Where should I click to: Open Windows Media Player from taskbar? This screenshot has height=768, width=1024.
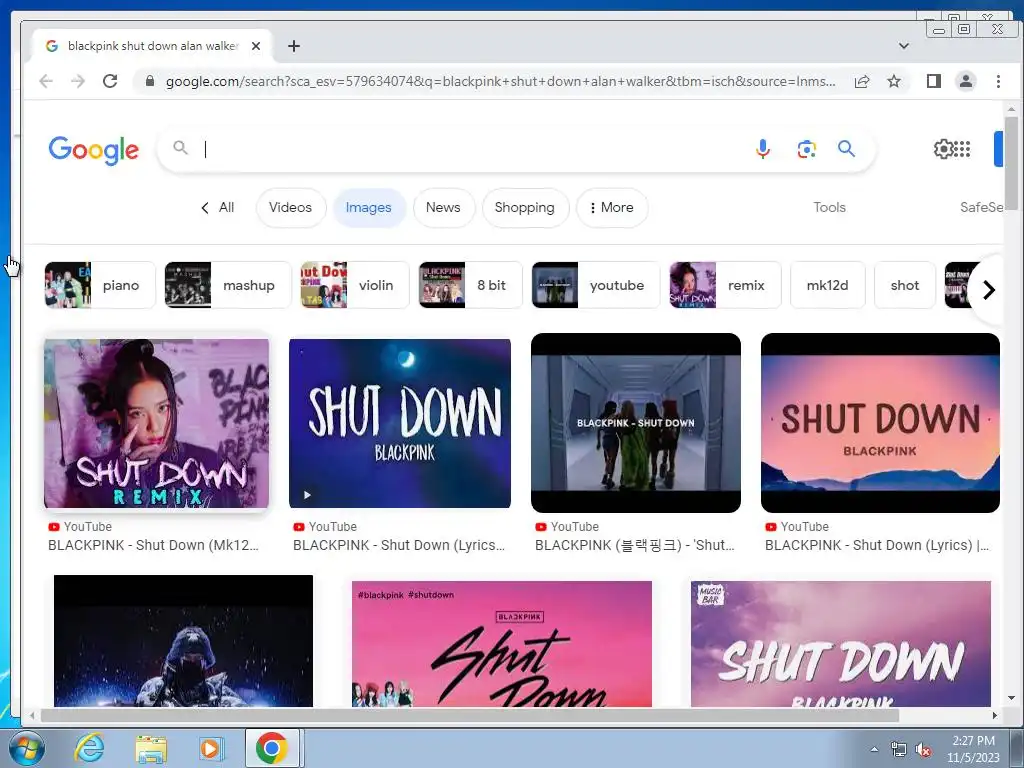[x=210, y=748]
